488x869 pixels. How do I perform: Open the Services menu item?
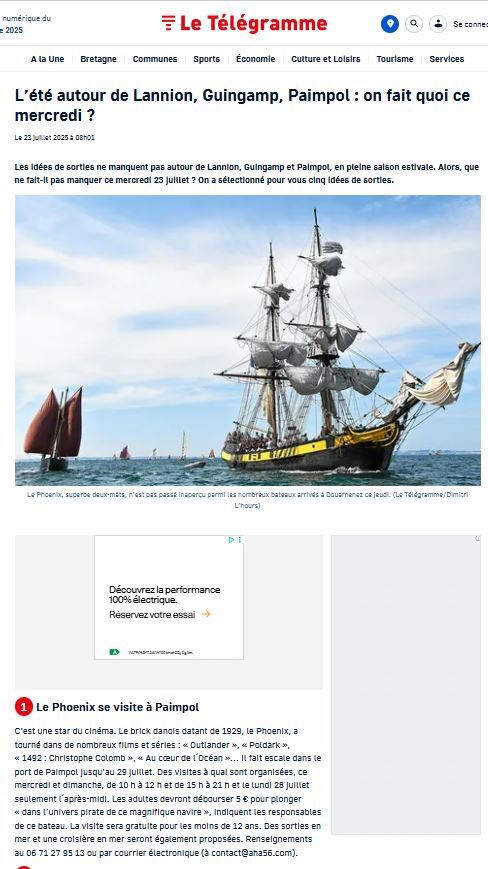447,59
